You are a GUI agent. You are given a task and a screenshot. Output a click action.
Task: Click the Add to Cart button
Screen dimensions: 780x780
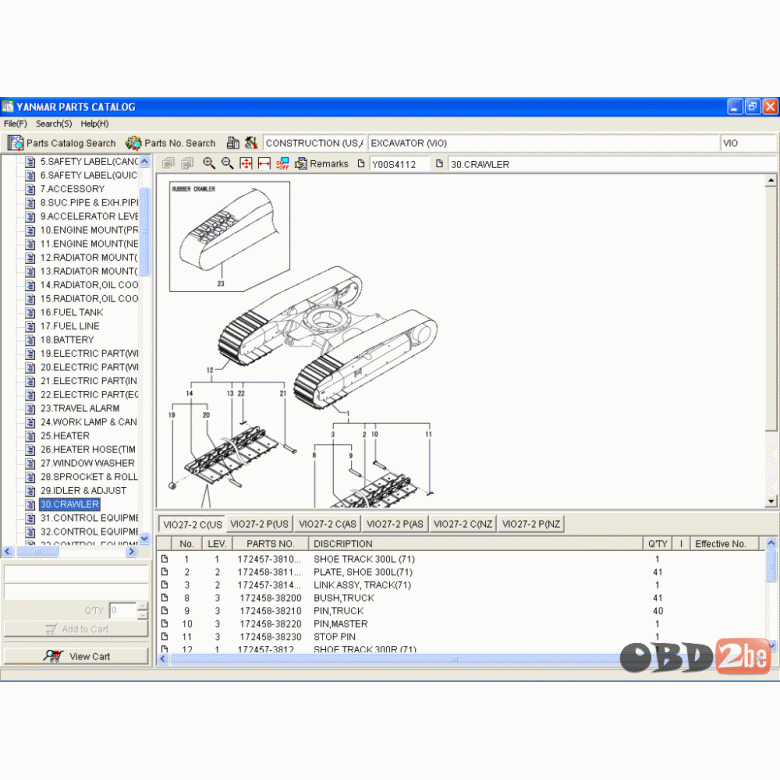coord(76,629)
